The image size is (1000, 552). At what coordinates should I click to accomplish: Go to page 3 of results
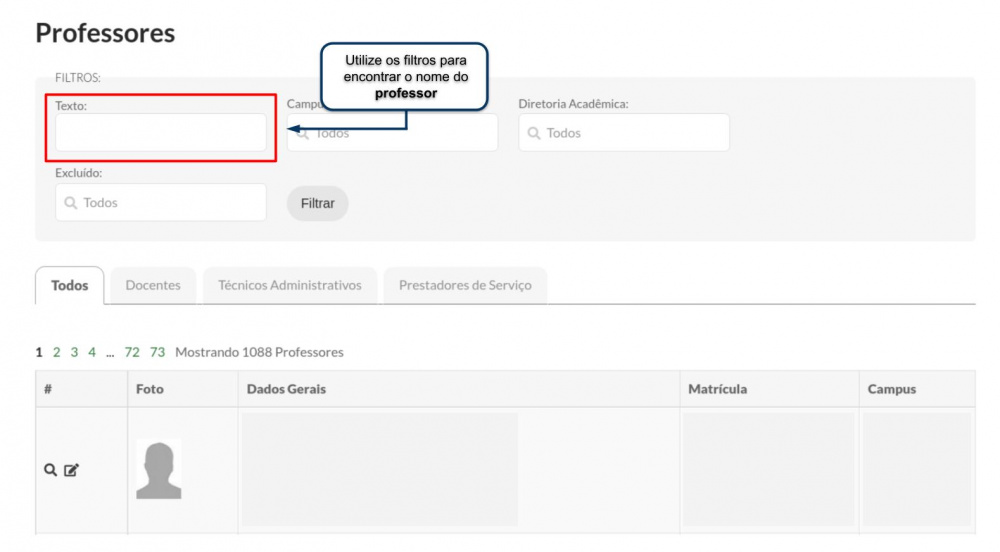click(x=74, y=352)
